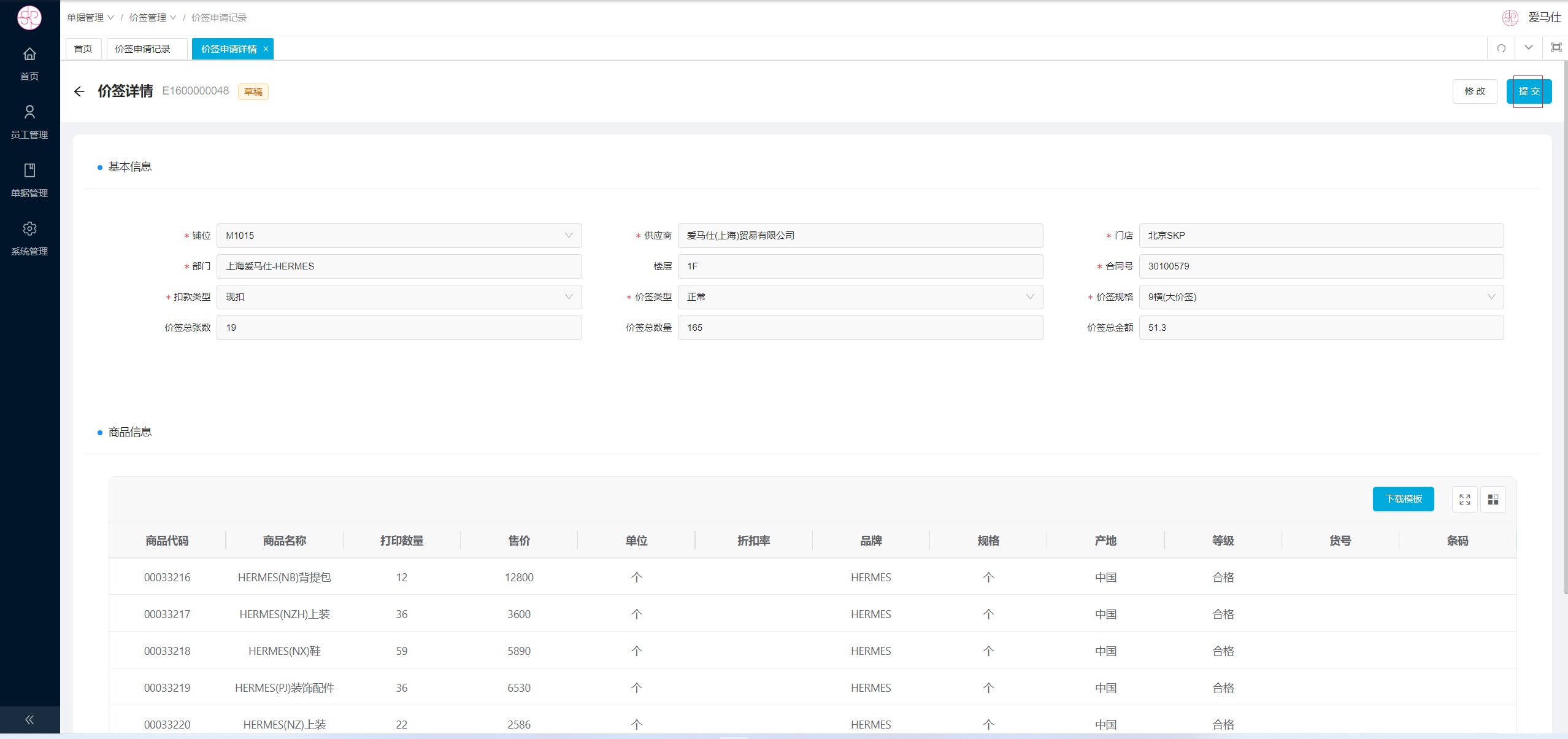Open employee management (员工管理) sidebar icon
Screen dimensions: 1568x739
tap(29, 112)
